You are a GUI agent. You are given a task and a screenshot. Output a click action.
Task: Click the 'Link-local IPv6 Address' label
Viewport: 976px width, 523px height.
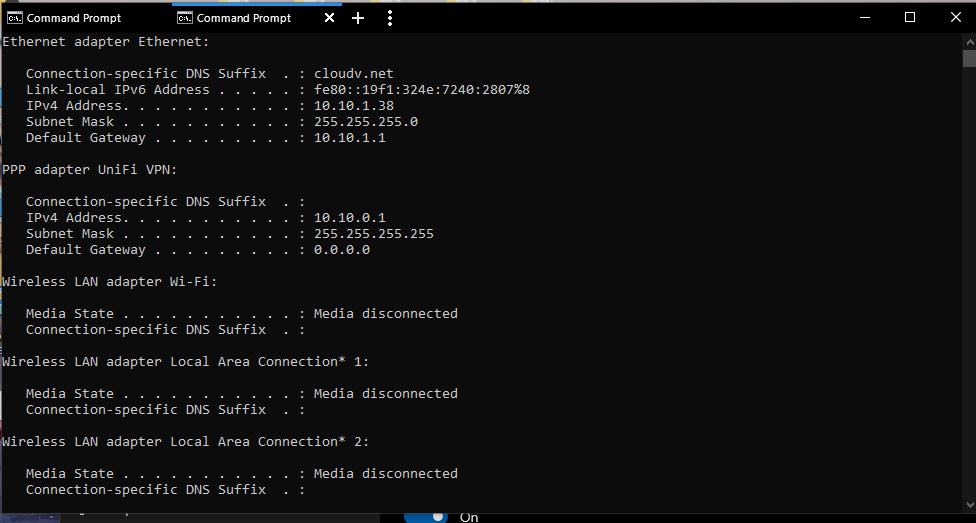(x=118, y=90)
